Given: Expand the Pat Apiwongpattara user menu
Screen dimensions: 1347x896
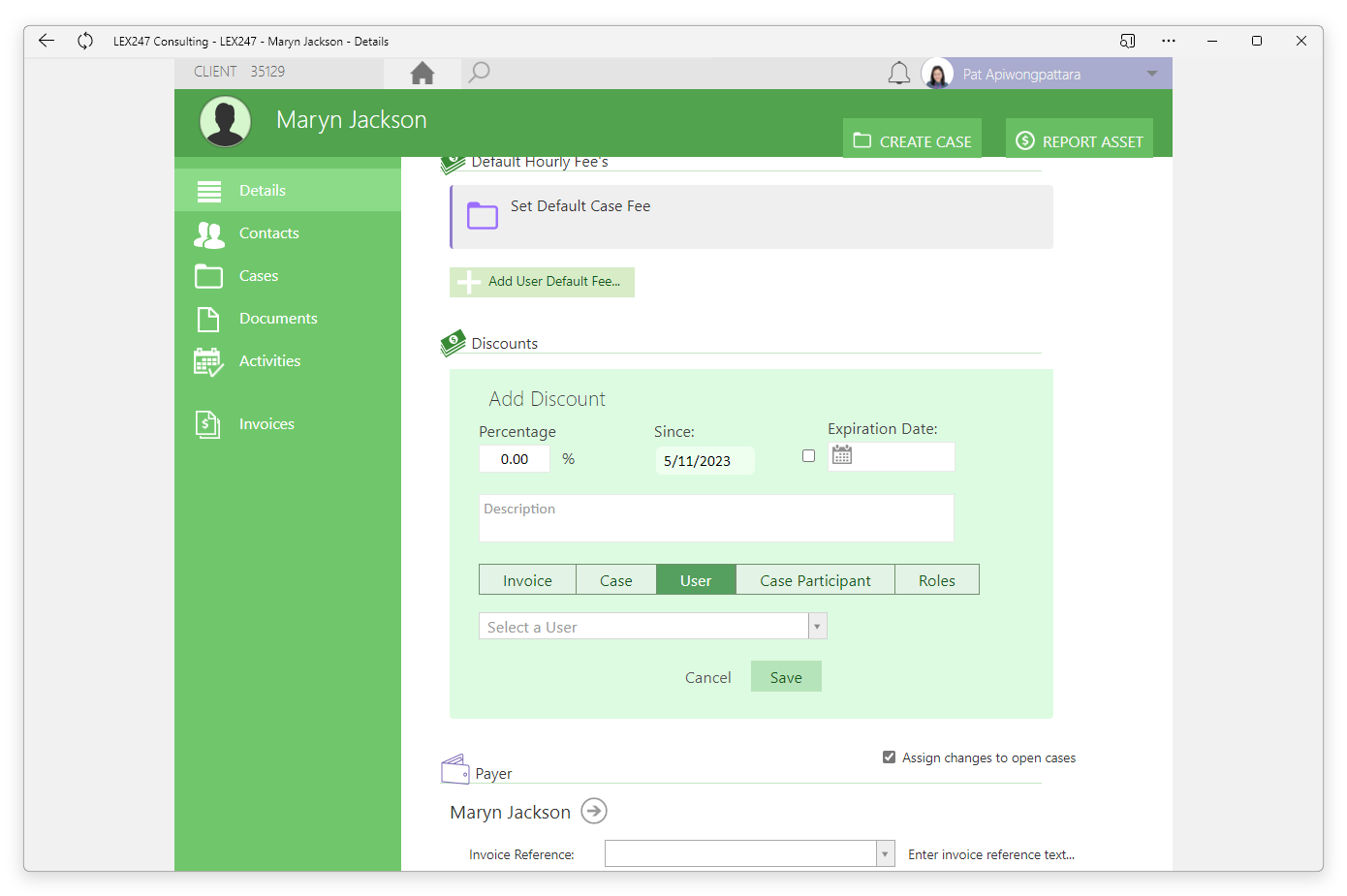Looking at the screenshot, I should coord(1151,74).
